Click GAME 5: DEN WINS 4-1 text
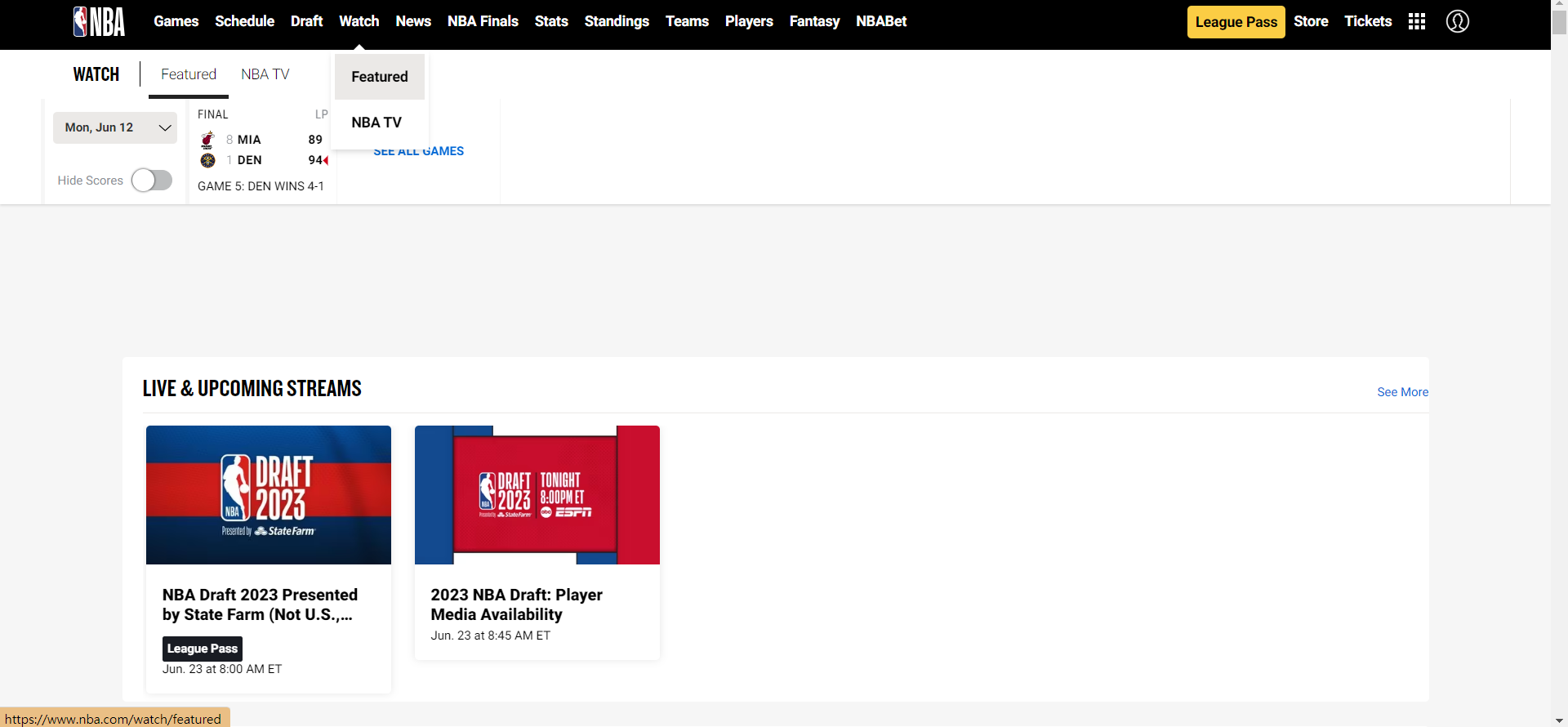 click(x=261, y=186)
